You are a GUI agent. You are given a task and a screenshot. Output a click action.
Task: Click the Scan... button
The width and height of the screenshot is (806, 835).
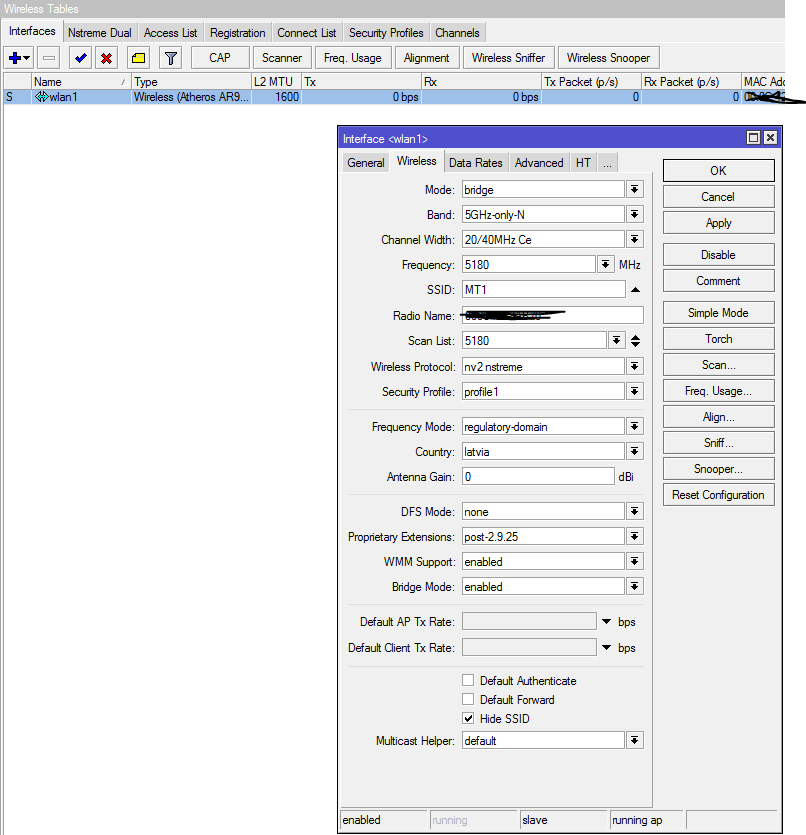tap(718, 365)
